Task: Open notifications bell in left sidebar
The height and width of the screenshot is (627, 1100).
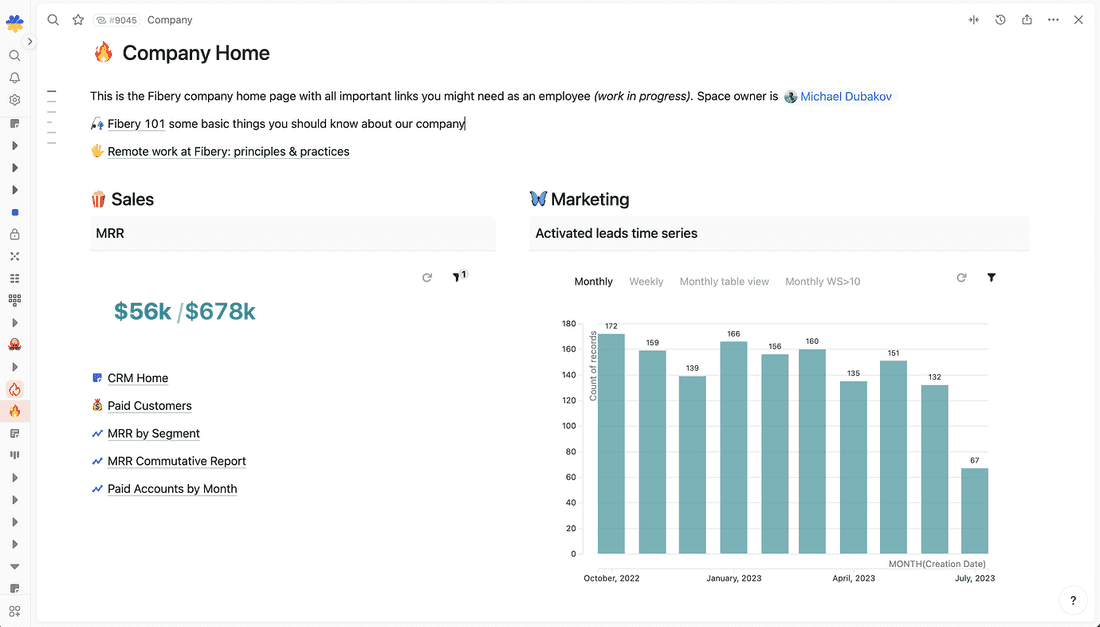Action: coord(15,78)
